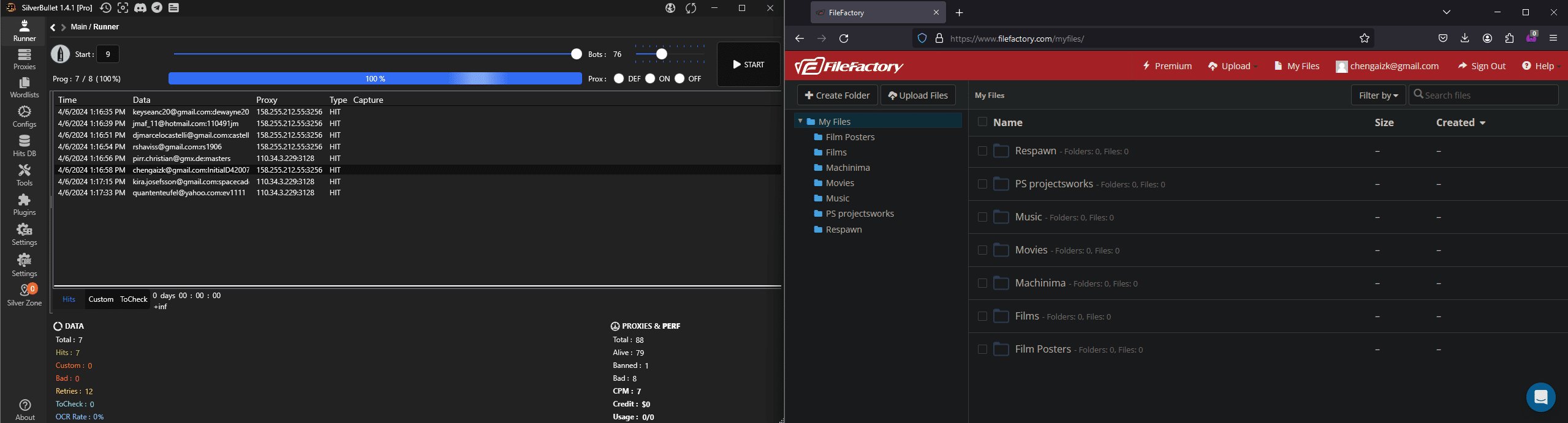This screenshot has width=1568, height=423.
Task: Open the Help dropdown in FileFactory header
Action: pyautogui.click(x=1540, y=66)
